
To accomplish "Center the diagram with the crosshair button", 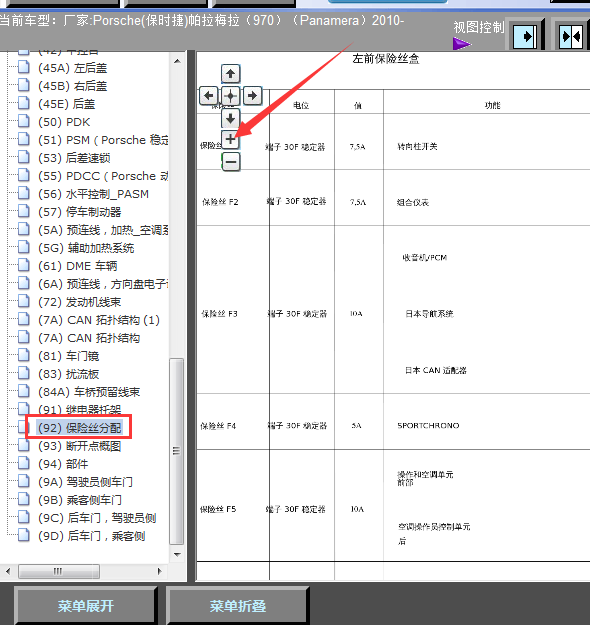I will click(230, 96).
